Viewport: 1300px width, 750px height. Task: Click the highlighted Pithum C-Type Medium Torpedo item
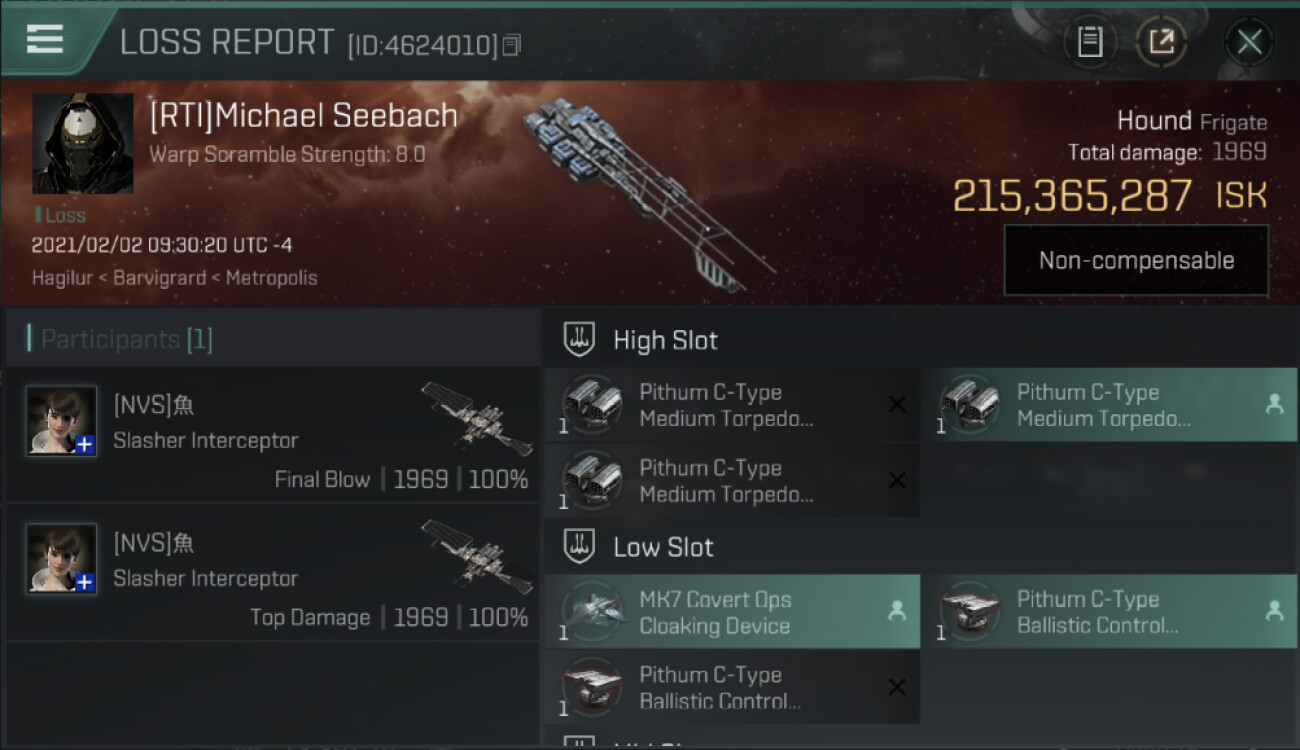[1109, 405]
